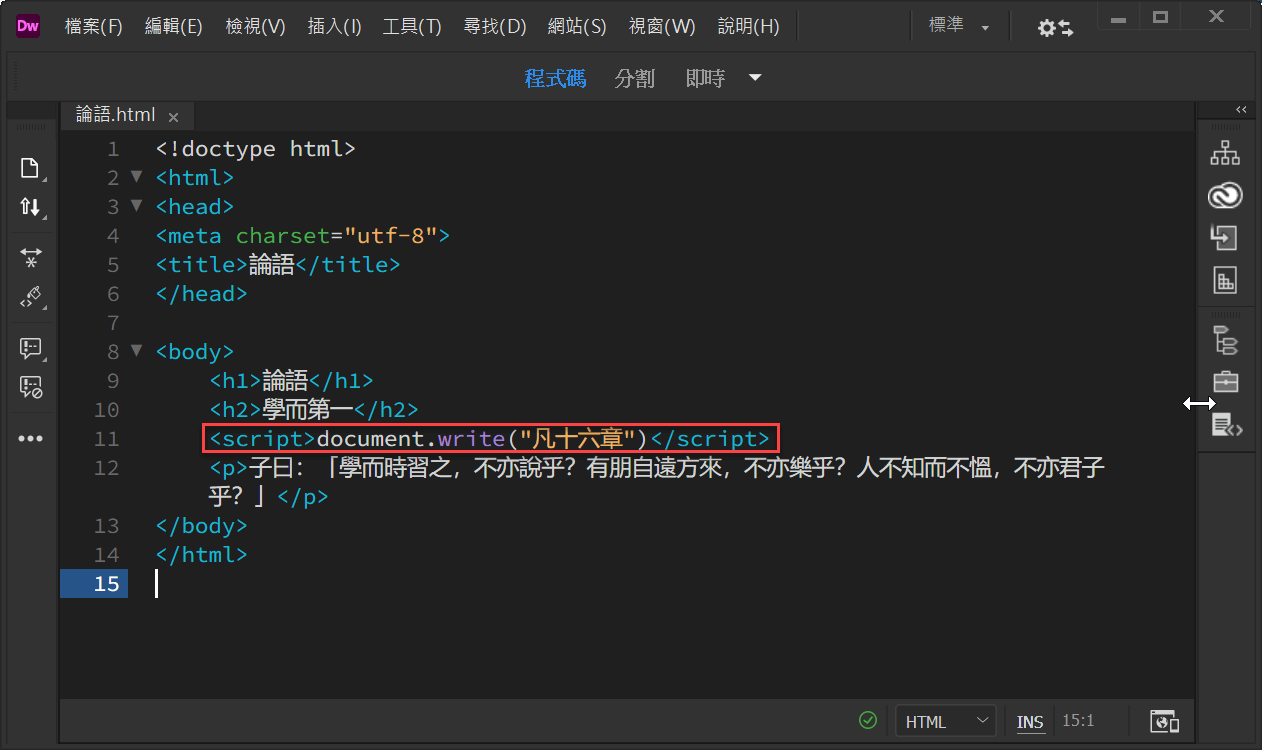
Task: Open the 說明(H) menu
Action: (x=748, y=27)
